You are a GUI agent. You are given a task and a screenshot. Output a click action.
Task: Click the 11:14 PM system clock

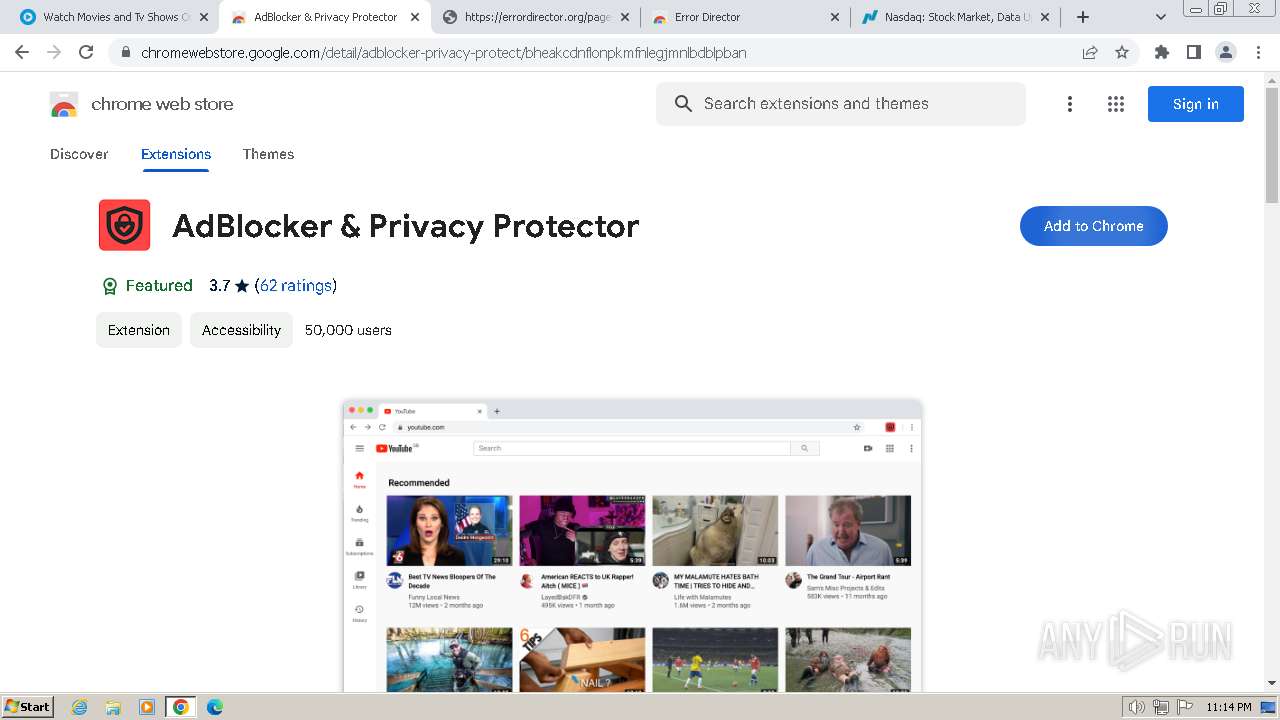(x=1229, y=707)
